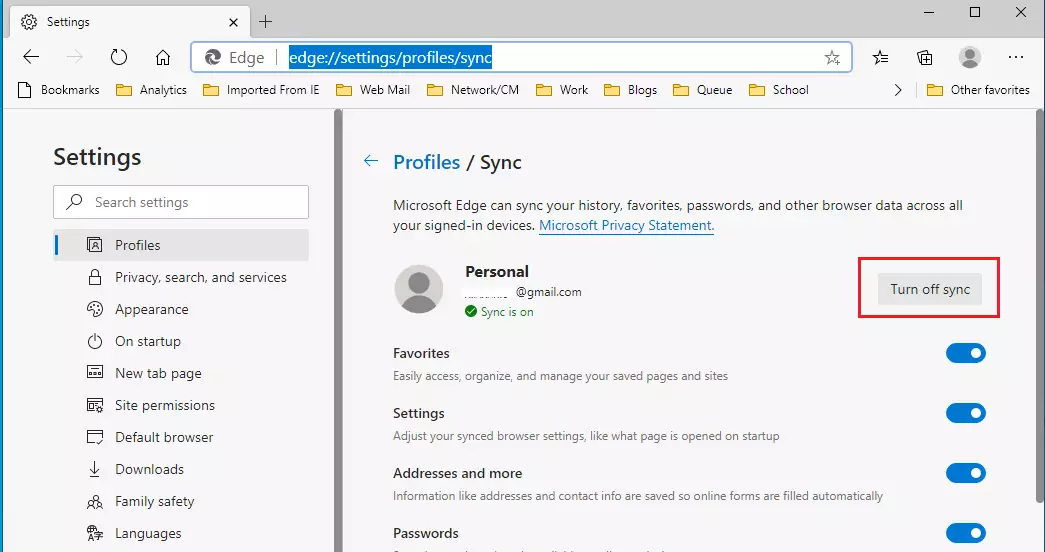Disable the Favorites sync toggle
The height and width of the screenshot is (552, 1045).
pos(965,353)
